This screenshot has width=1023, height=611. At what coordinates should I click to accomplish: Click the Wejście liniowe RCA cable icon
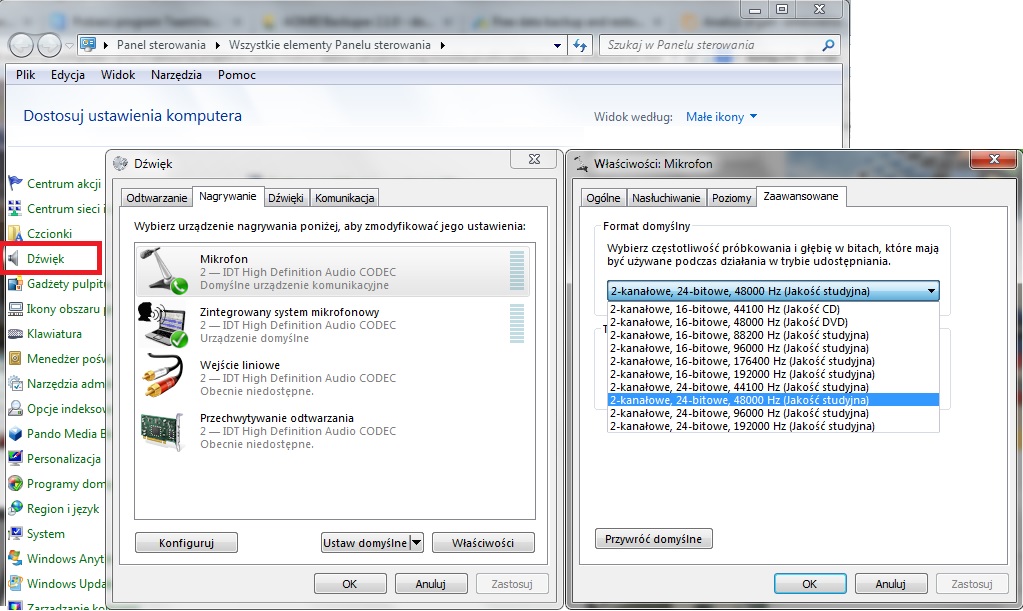coord(164,376)
